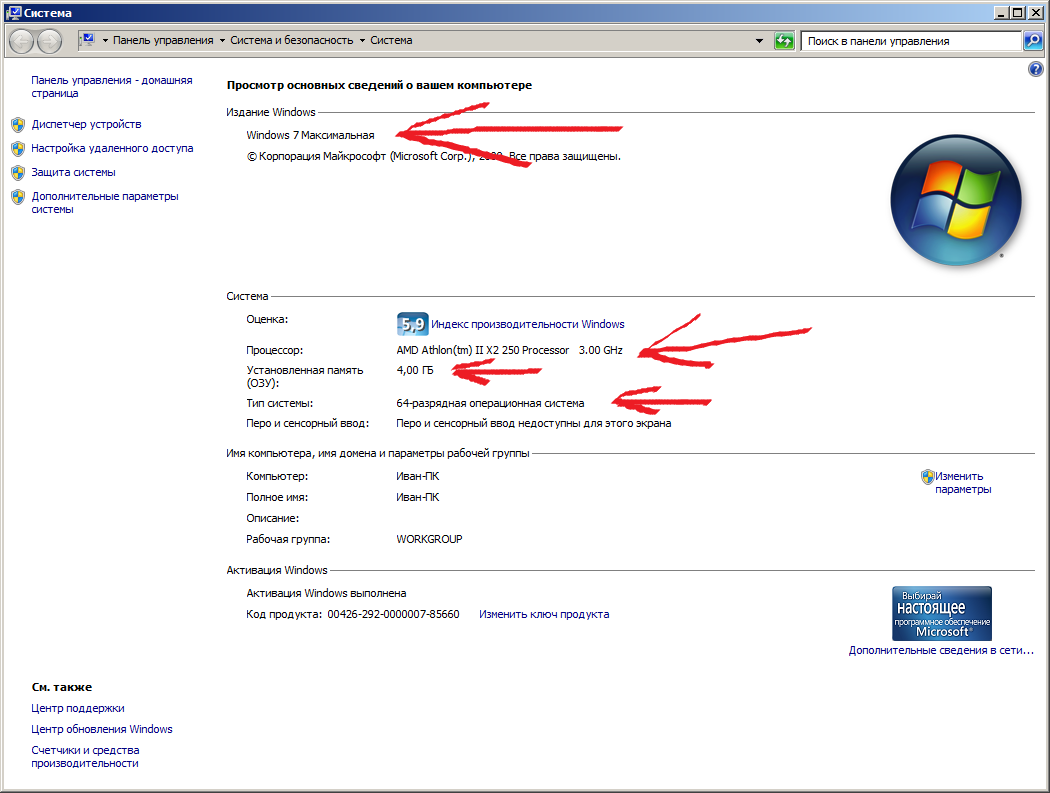1050x793 pixels.
Task: Select the Windows 7 Максимальная edition text
Action: 310,135
